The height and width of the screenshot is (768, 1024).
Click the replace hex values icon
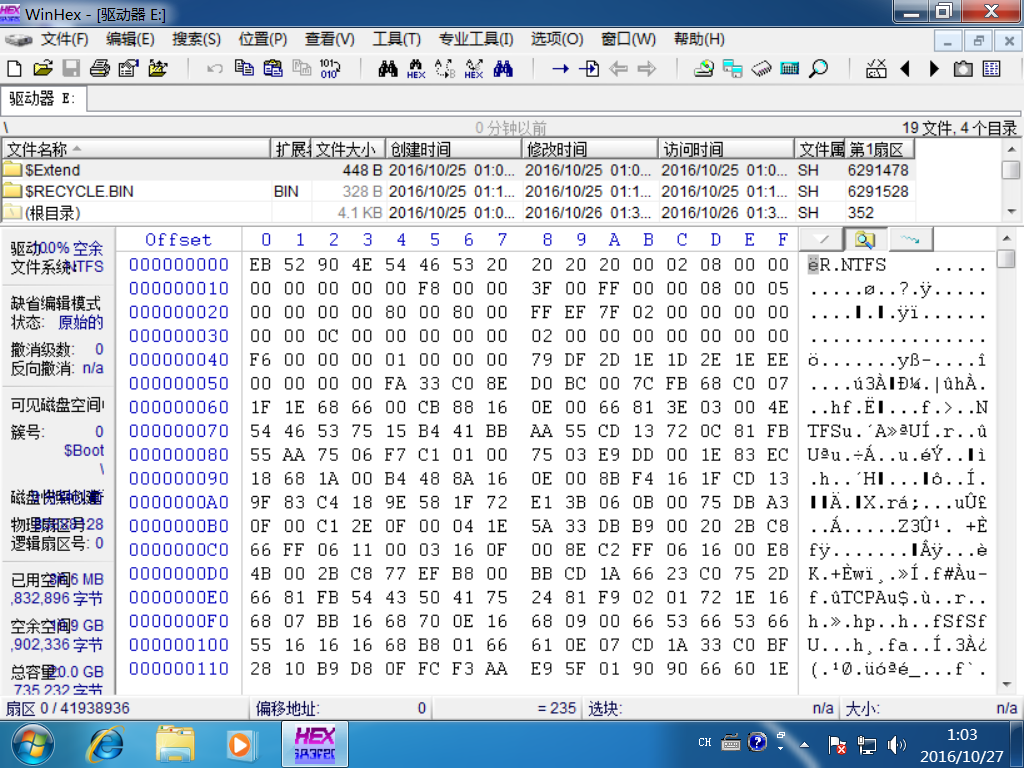click(x=474, y=69)
